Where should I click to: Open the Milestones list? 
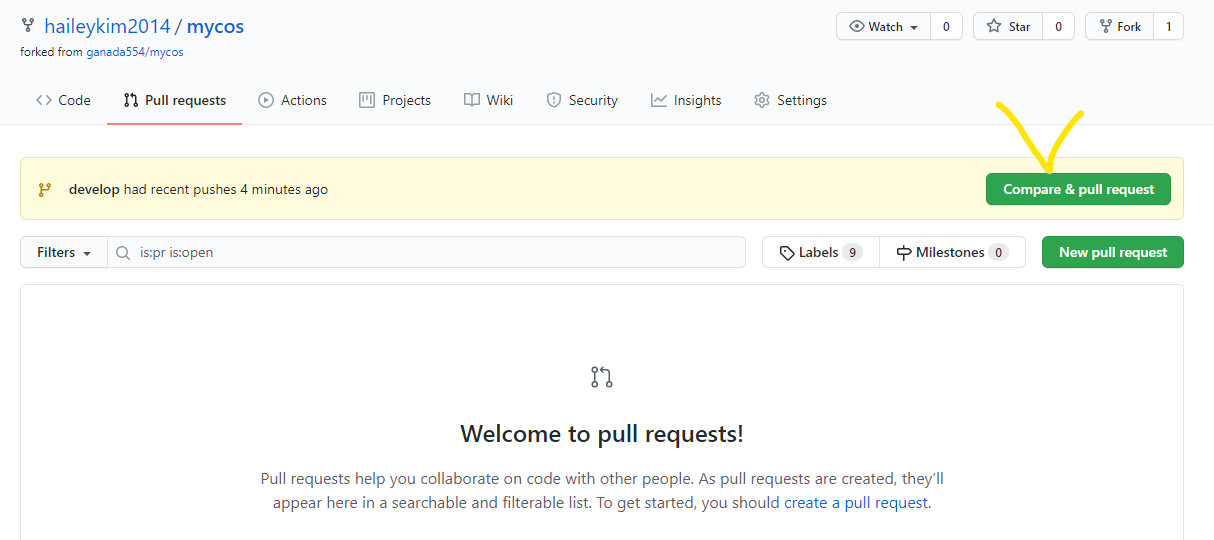tap(952, 252)
